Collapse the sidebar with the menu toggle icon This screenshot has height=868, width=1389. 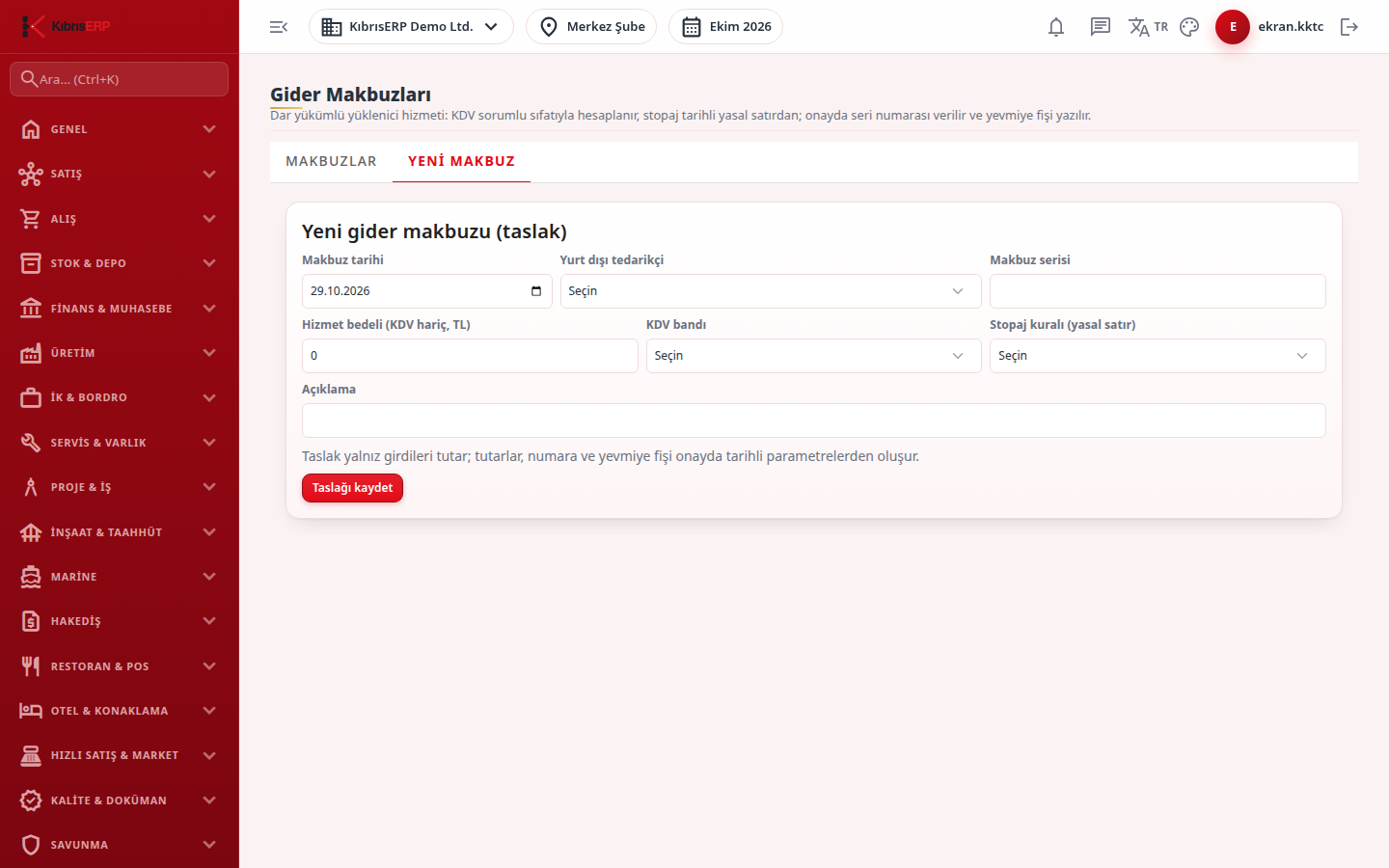pyautogui.click(x=279, y=27)
